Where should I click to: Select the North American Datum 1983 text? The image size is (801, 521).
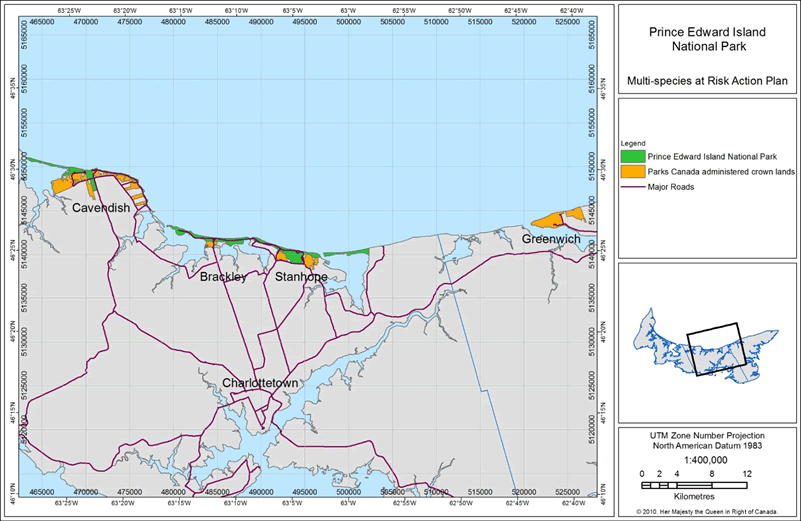(706, 447)
